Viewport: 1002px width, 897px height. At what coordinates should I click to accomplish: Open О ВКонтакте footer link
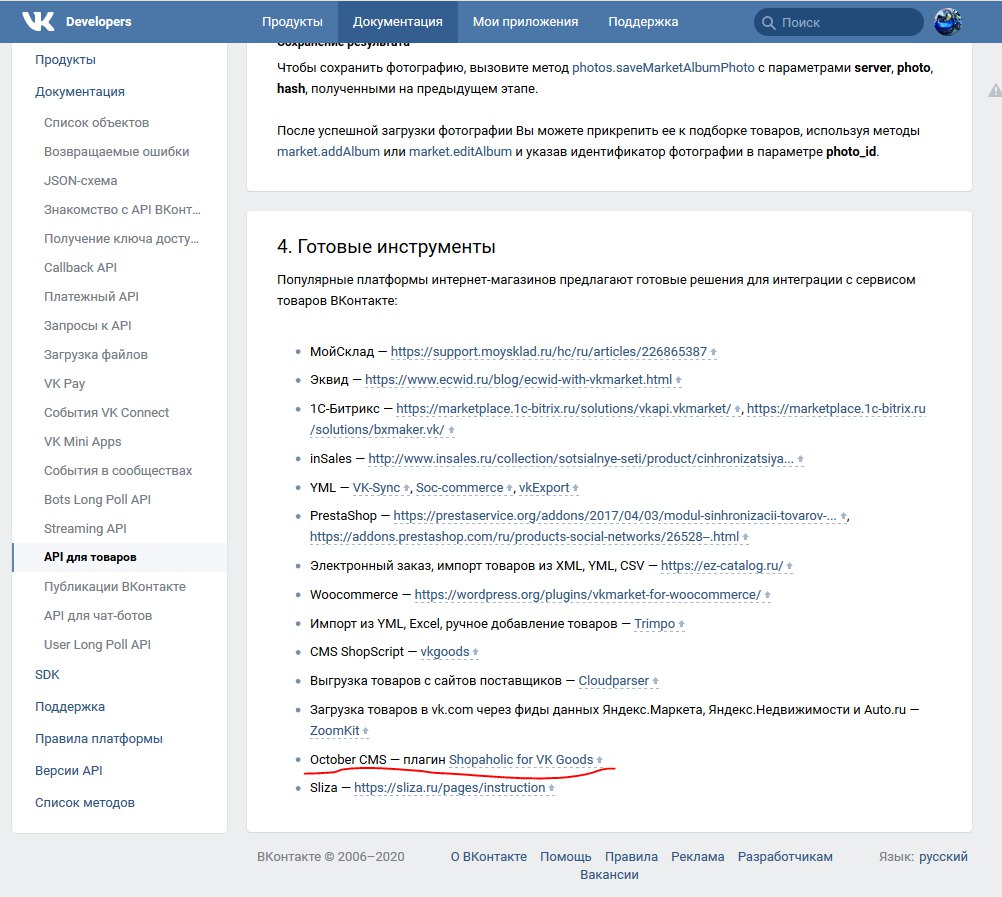(489, 856)
